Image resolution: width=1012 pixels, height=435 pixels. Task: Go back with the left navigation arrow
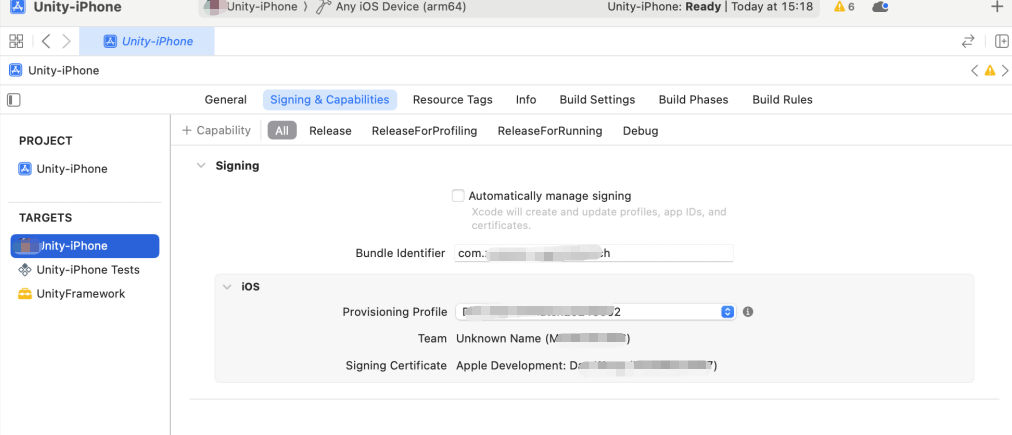click(46, 41)
